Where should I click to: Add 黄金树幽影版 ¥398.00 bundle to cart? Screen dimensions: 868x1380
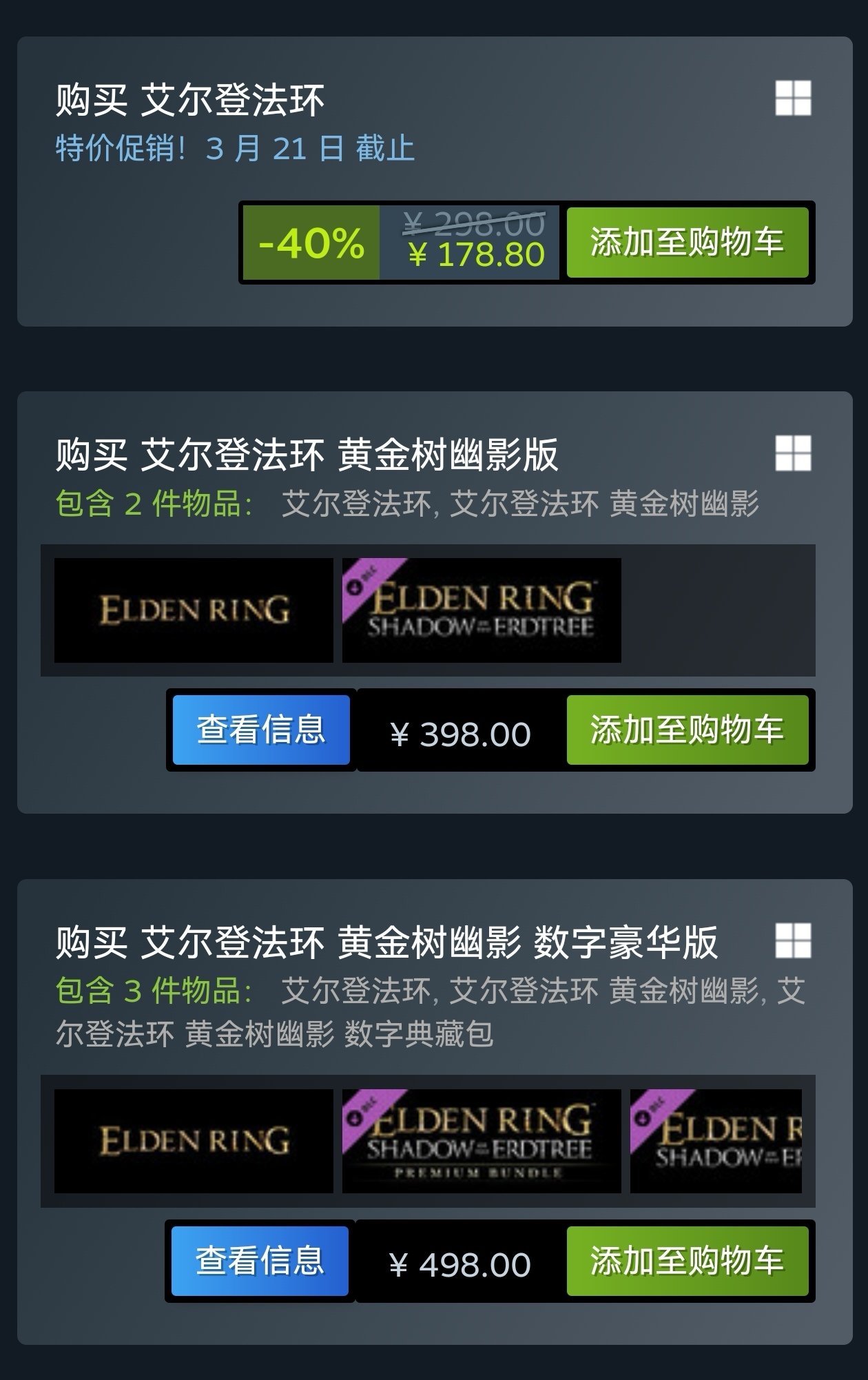click(x=687, y=730)
